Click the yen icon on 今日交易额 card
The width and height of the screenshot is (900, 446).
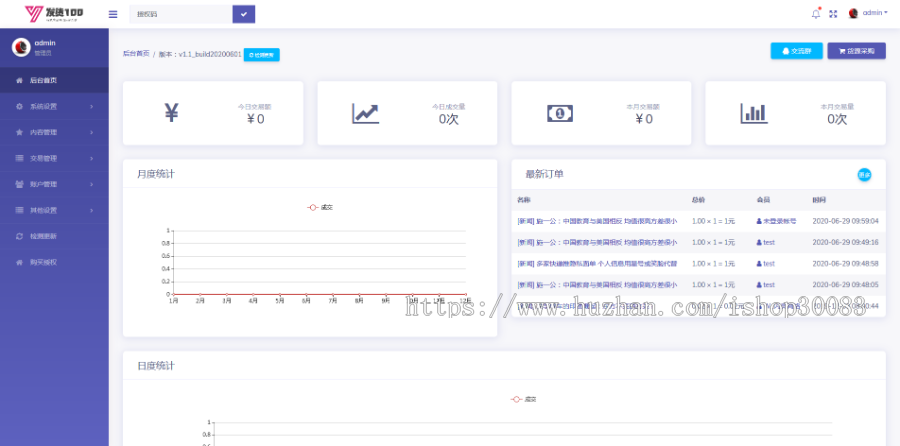point(171,113)
